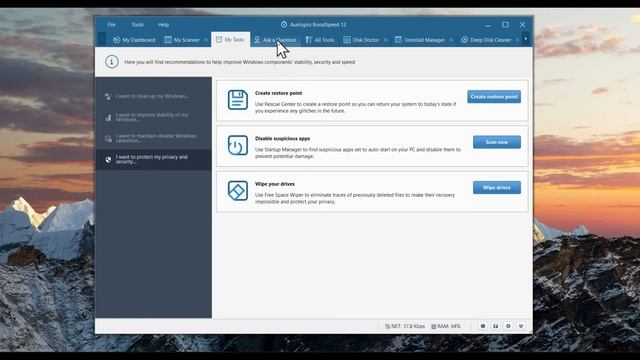
Task: Click the My Tasks tab icon
Action: click(219, 39)
